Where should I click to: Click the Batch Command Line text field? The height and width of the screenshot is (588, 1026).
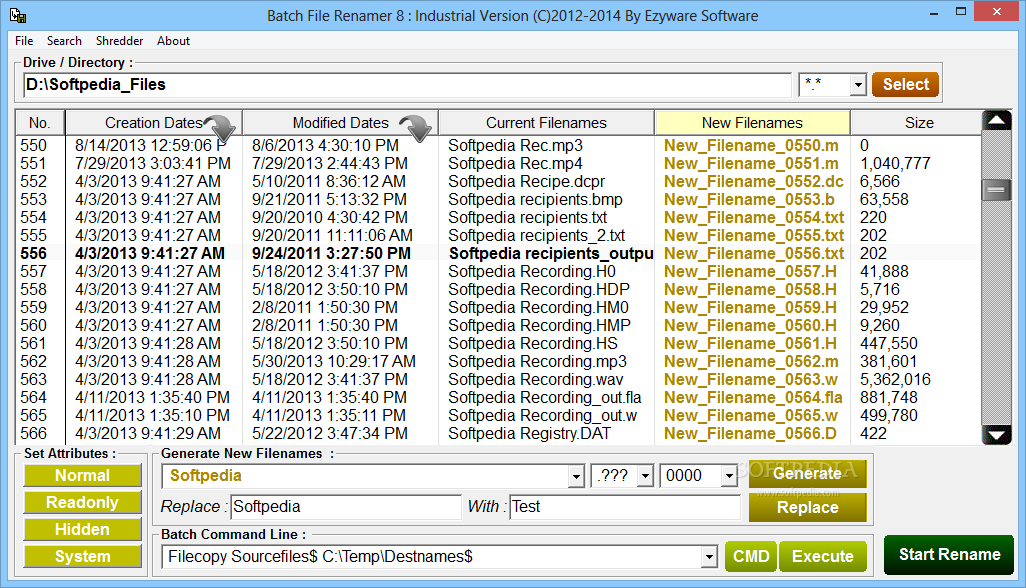[432, 557]
